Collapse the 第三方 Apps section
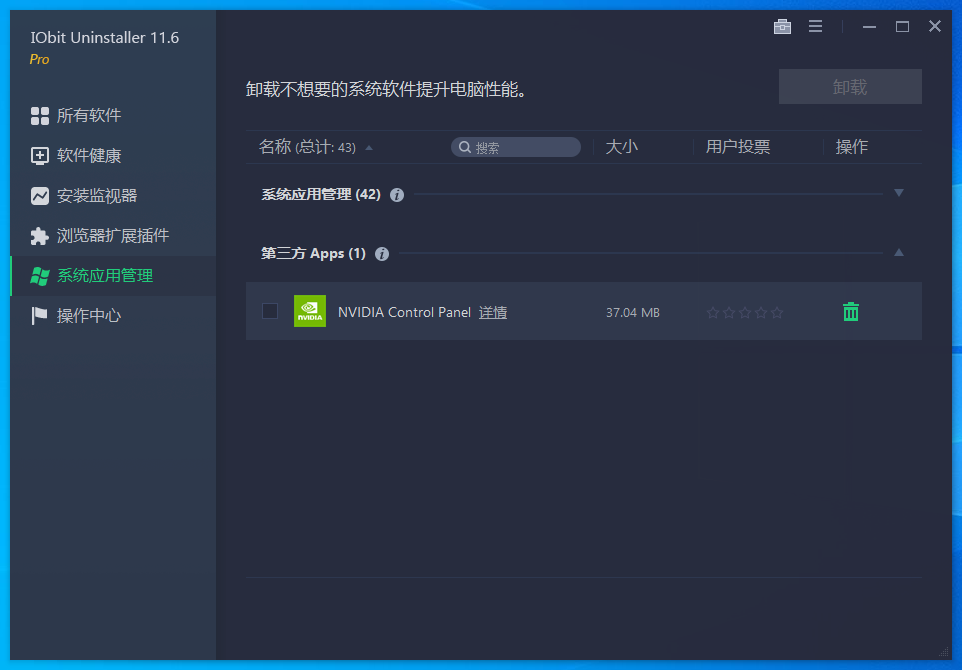The height and width of the screenshot is (670, 962). (x=898, y=253)
